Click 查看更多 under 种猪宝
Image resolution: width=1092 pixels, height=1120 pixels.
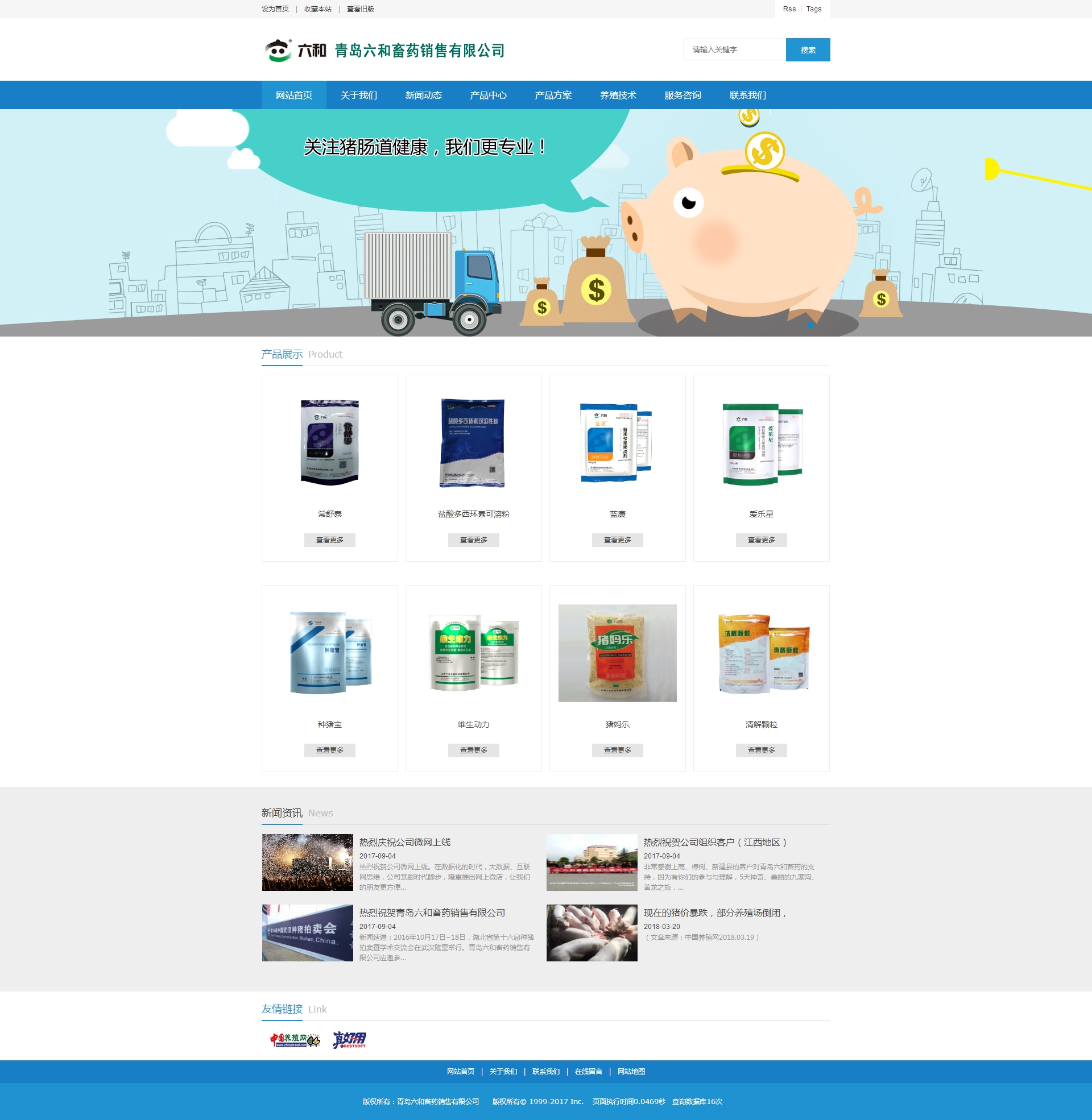(x=330, y=750)
